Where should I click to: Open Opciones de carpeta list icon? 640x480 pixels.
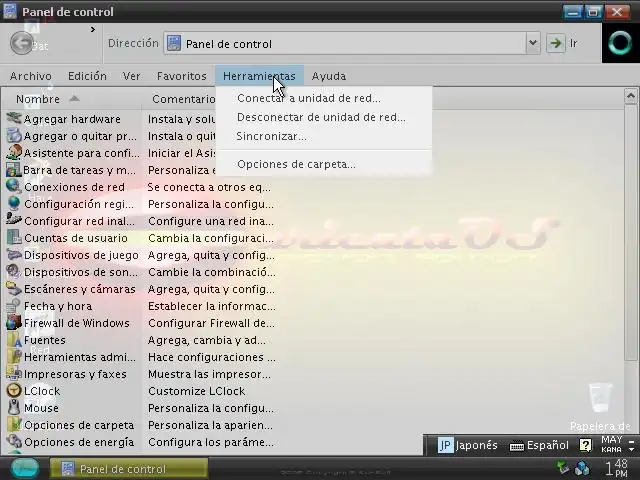[x=13, y=424]
